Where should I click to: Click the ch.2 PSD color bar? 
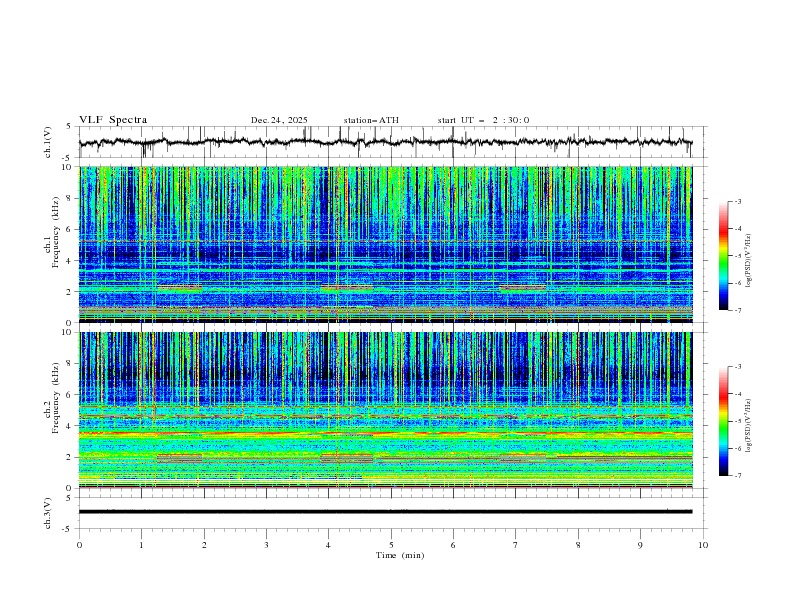pos(723,421)
